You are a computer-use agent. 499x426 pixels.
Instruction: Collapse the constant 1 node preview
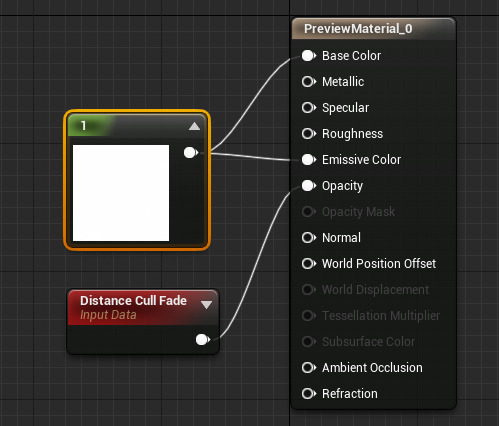[194, 126]
